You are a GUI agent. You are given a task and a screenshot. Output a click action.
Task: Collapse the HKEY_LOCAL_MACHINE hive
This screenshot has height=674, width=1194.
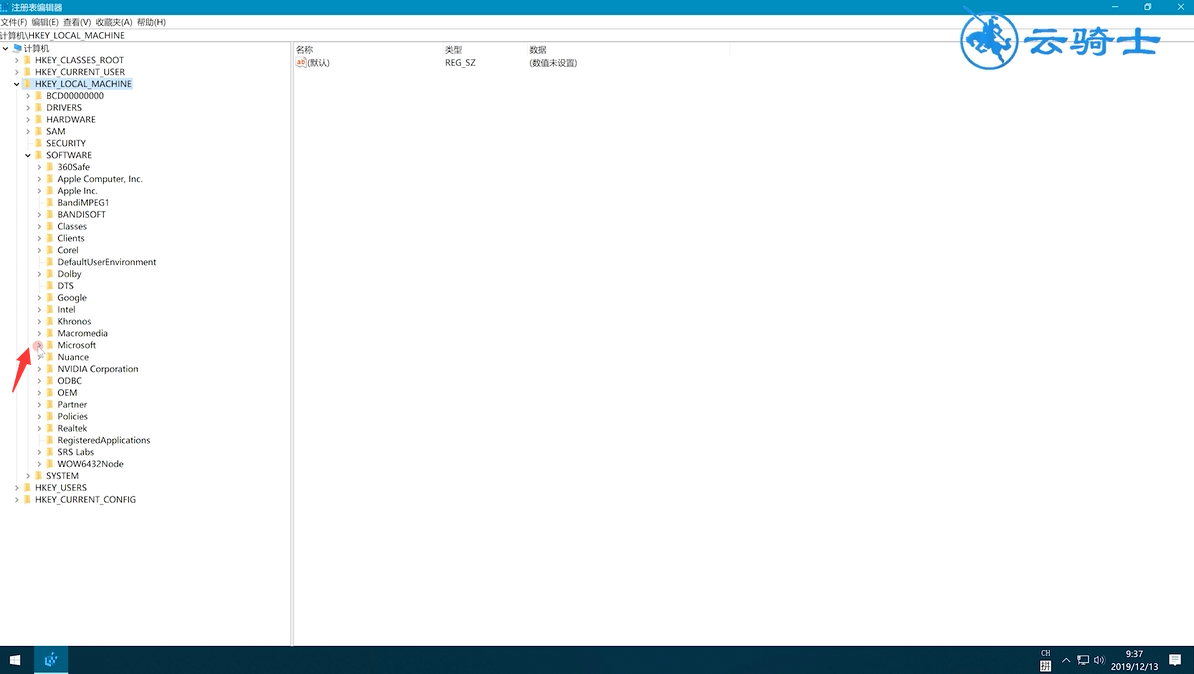pyautogui.click(x=17, y=84)
